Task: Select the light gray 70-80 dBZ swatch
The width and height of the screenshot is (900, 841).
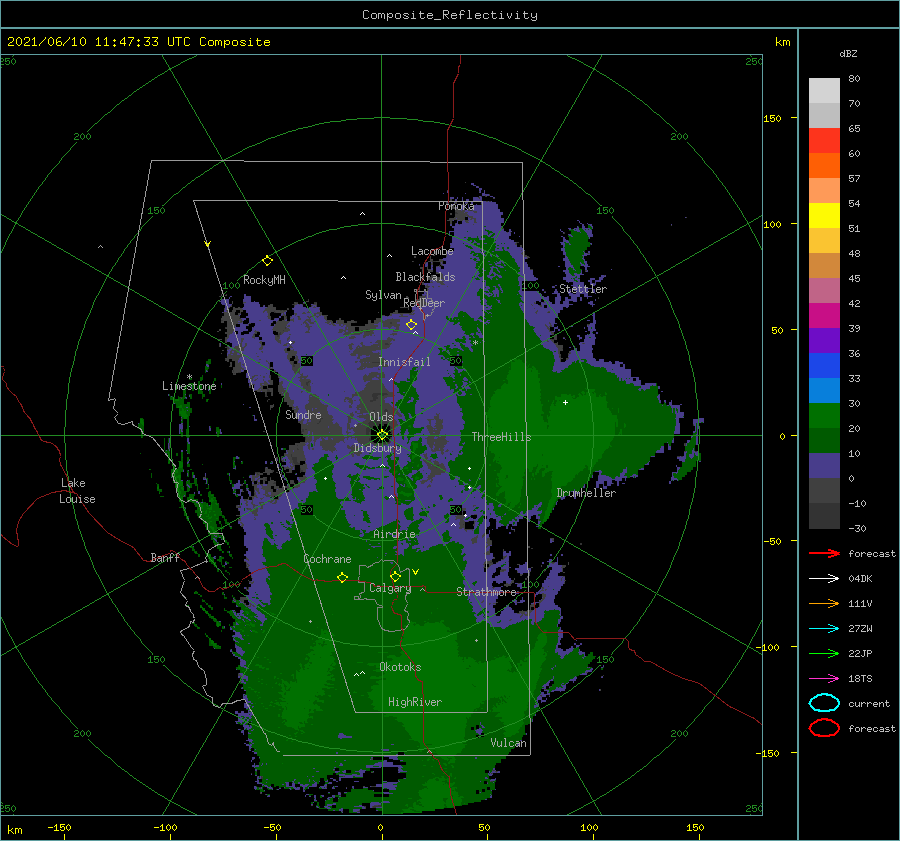Action: coord(824,91)
